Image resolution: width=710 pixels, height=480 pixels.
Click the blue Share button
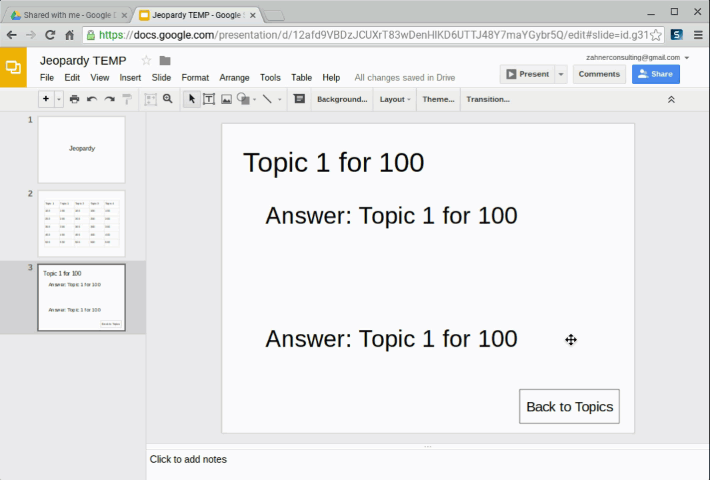[655, 74]
